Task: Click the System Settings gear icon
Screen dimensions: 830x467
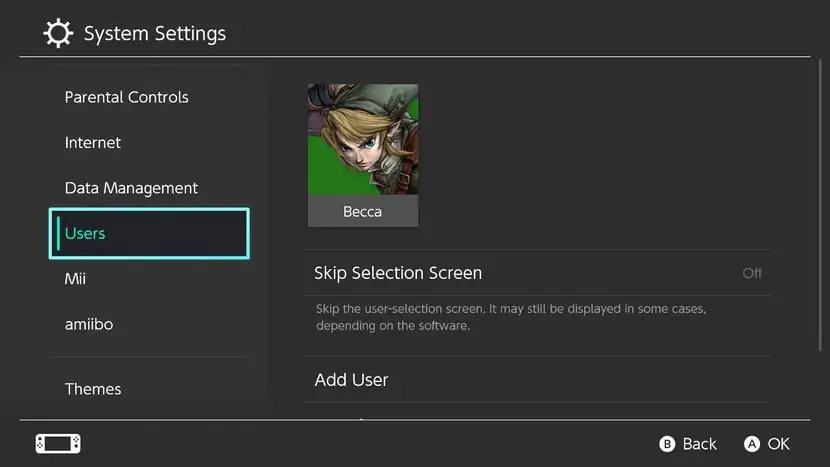Action: 59,34
